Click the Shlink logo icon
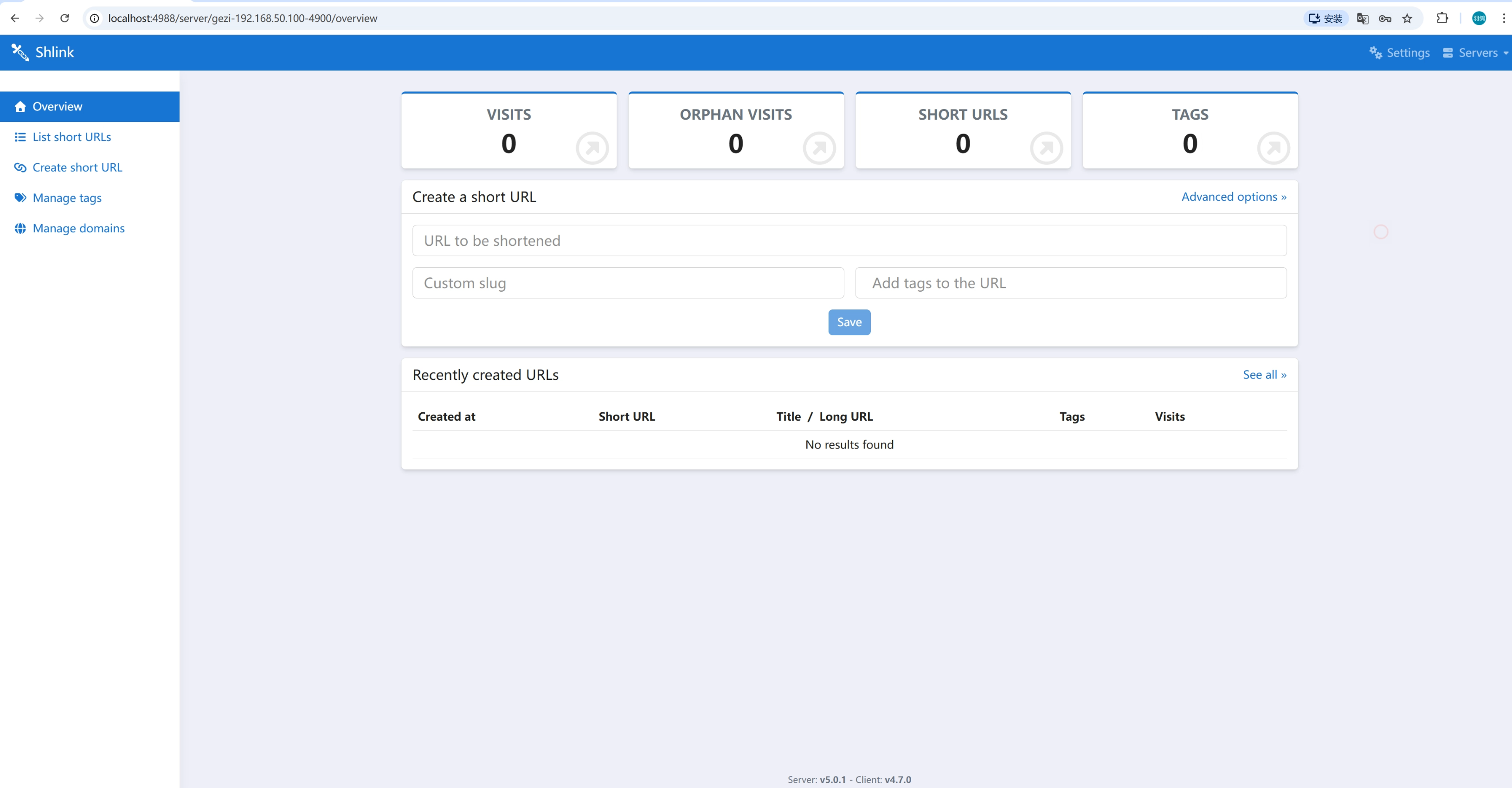 point(20,52)
